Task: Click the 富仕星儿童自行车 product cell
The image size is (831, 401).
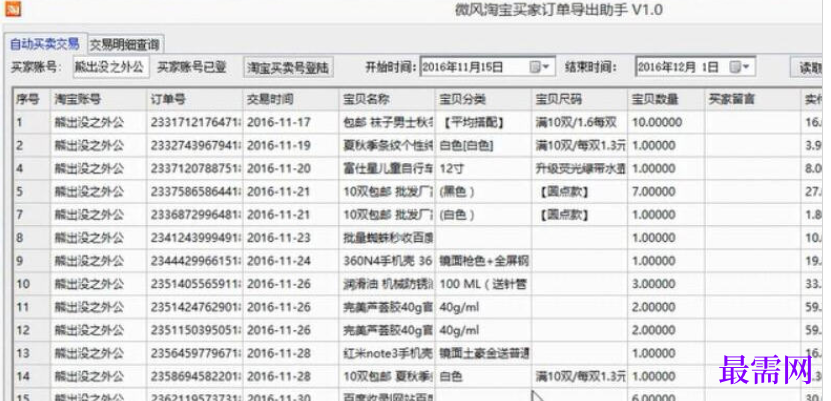Action: tap(386, 169)
